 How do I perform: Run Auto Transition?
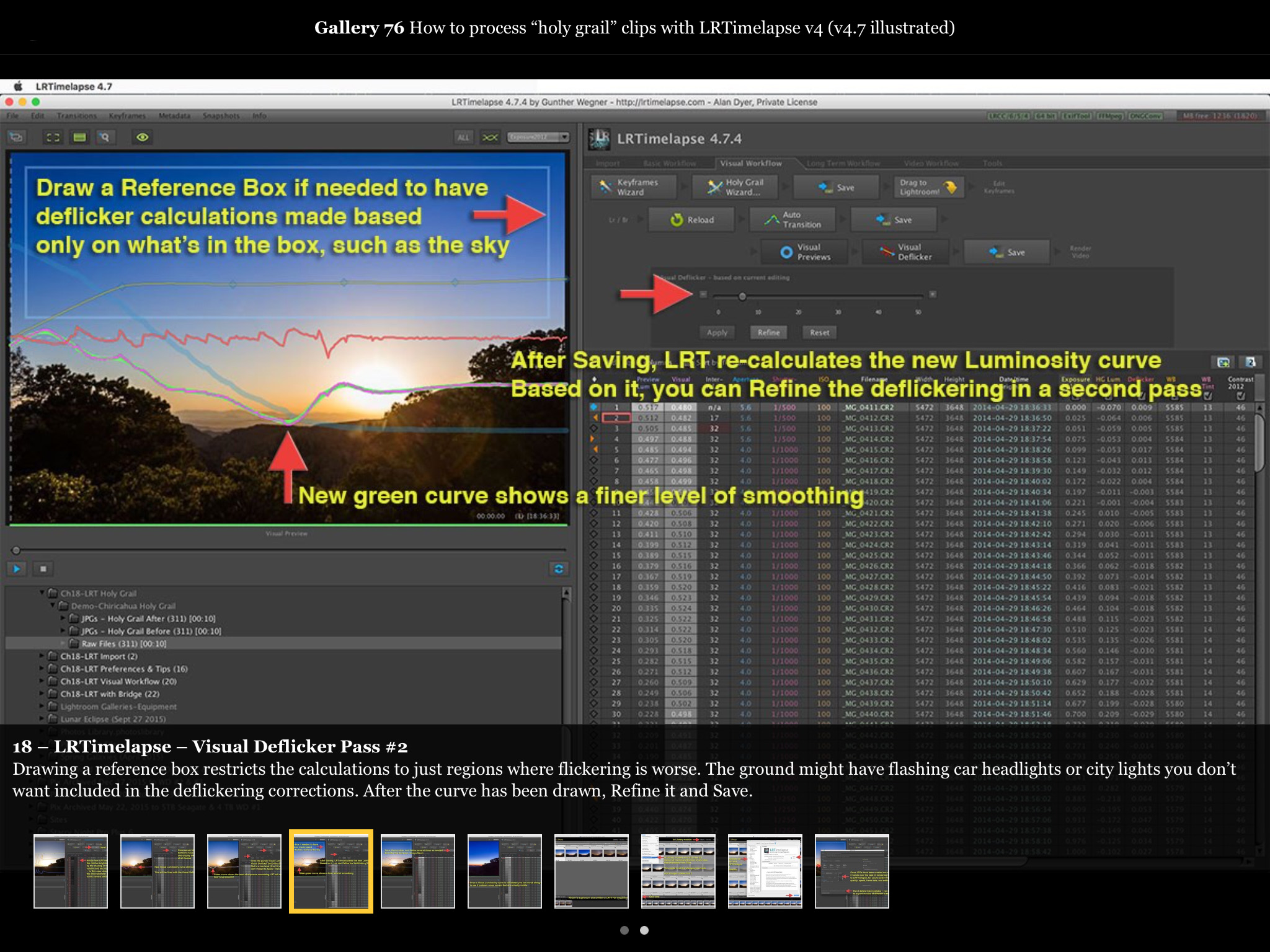[793, 220]
